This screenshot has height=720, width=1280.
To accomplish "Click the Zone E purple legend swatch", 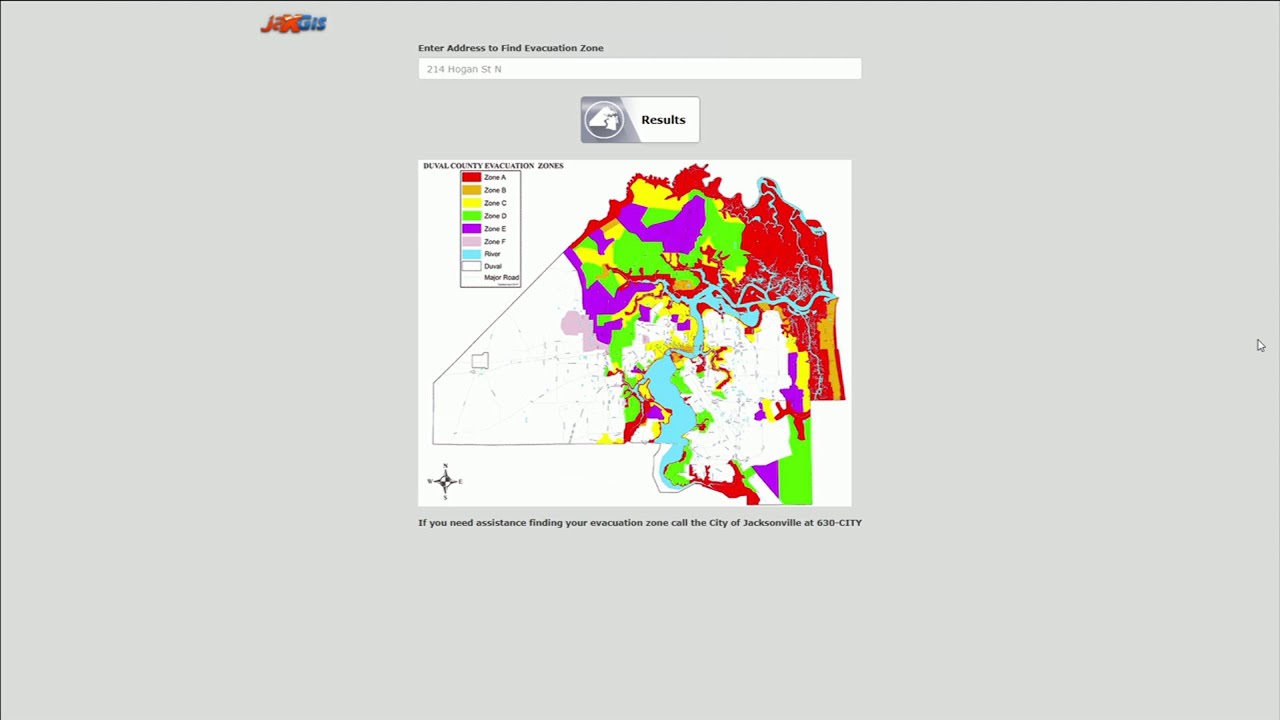I will (x=471, y=229).
